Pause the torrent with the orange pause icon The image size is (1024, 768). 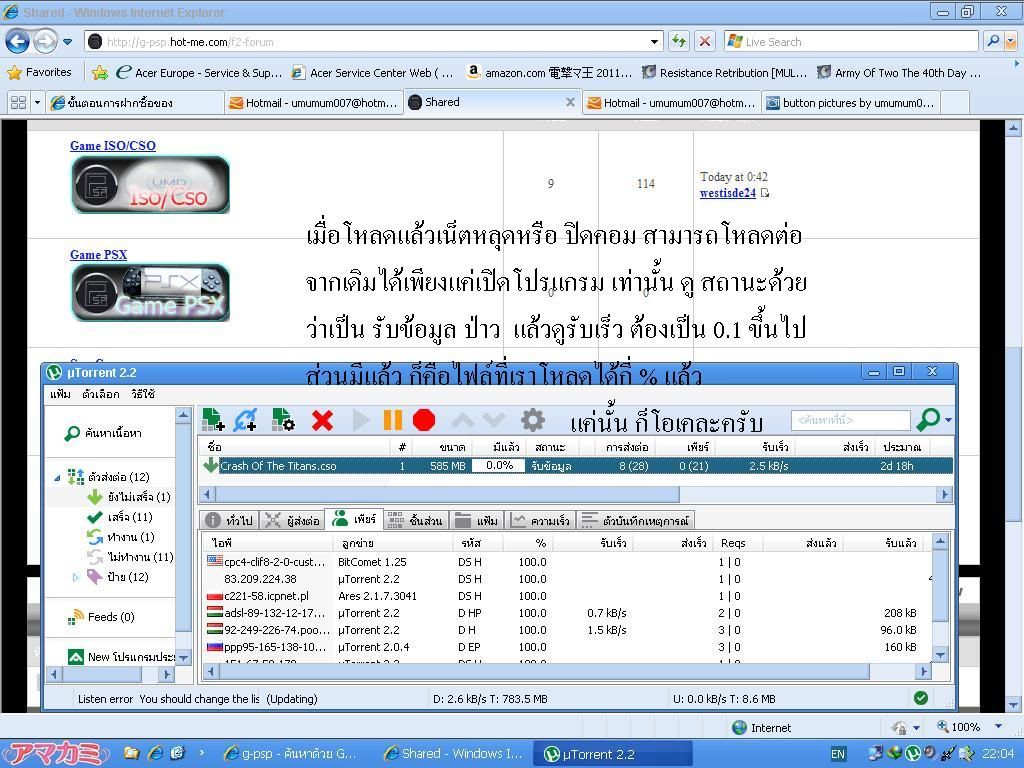click(x=392, y=420)
